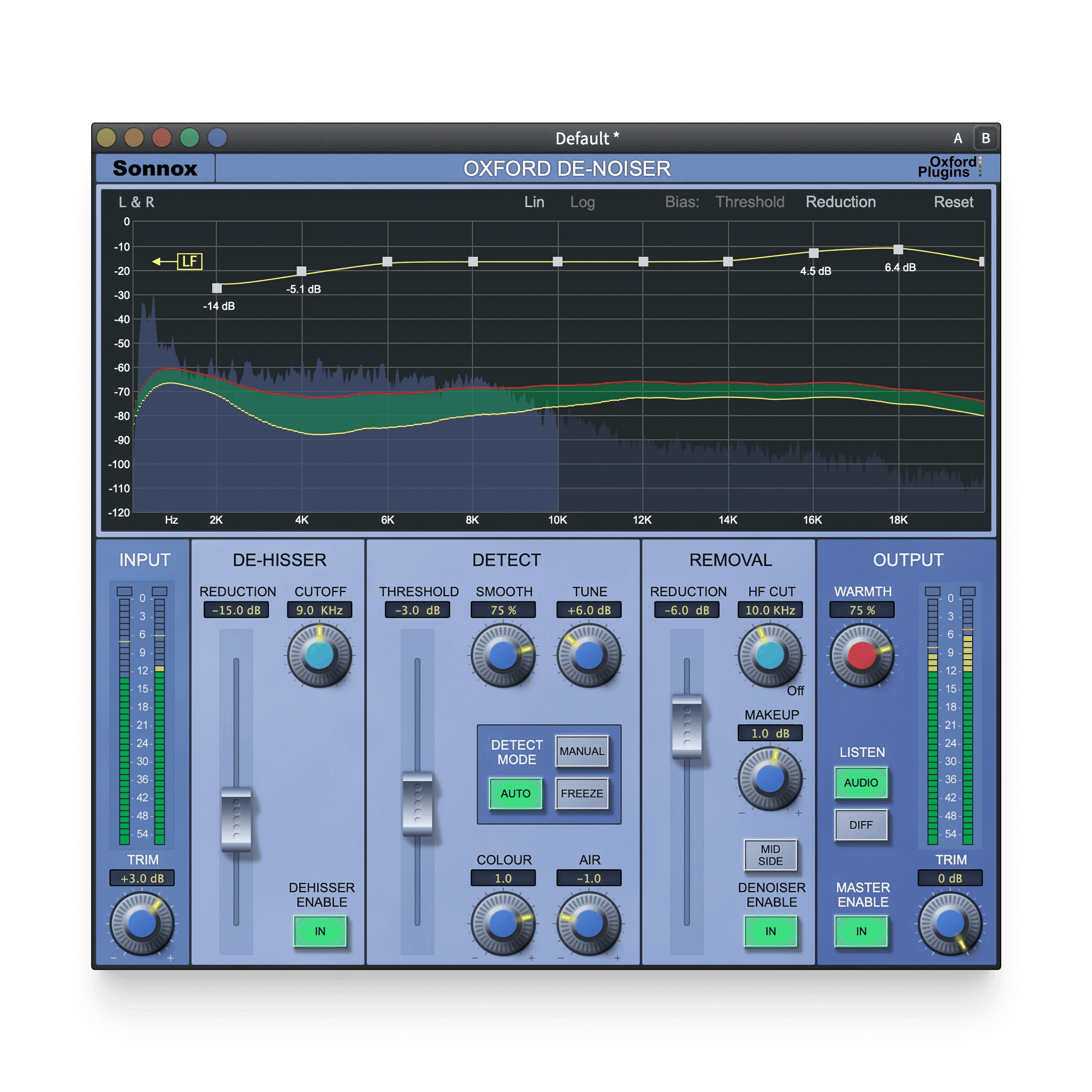Click the blue title bar circle button
The image size is (1092, 1092).
coord(217,137)
